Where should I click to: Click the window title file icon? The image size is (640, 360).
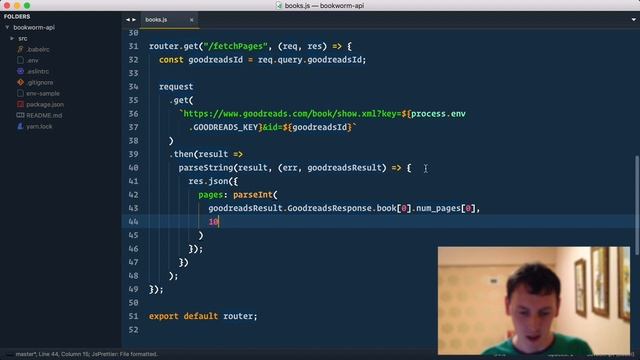[279, 5]
